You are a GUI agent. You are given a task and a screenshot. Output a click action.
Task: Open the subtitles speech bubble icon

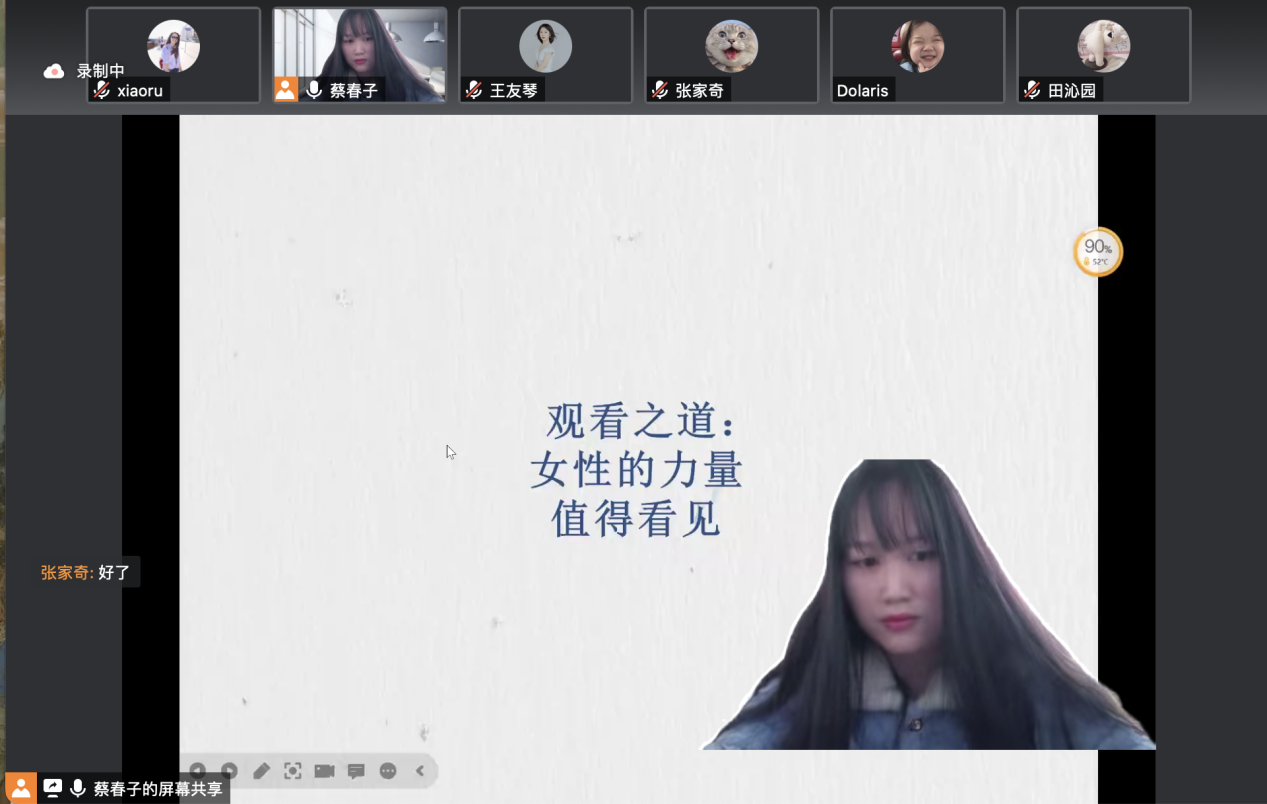point(356,771)
